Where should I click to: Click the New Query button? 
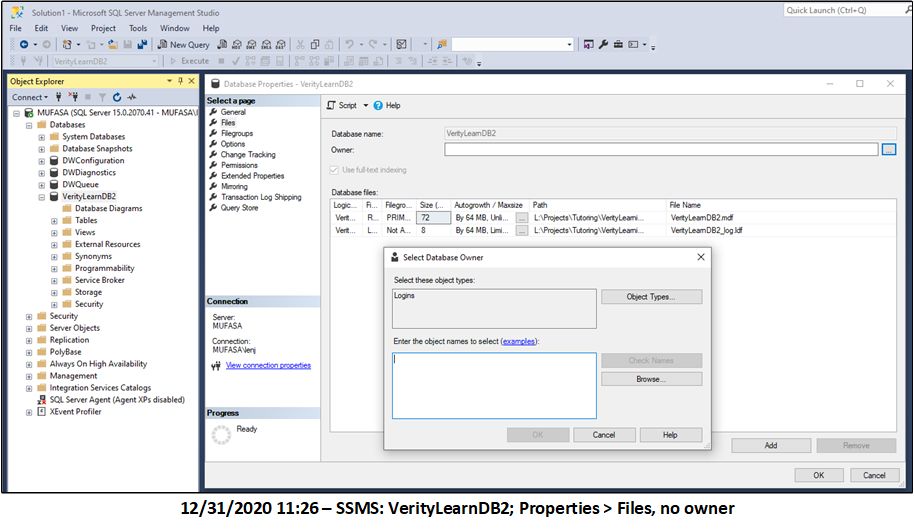(184, 44)
